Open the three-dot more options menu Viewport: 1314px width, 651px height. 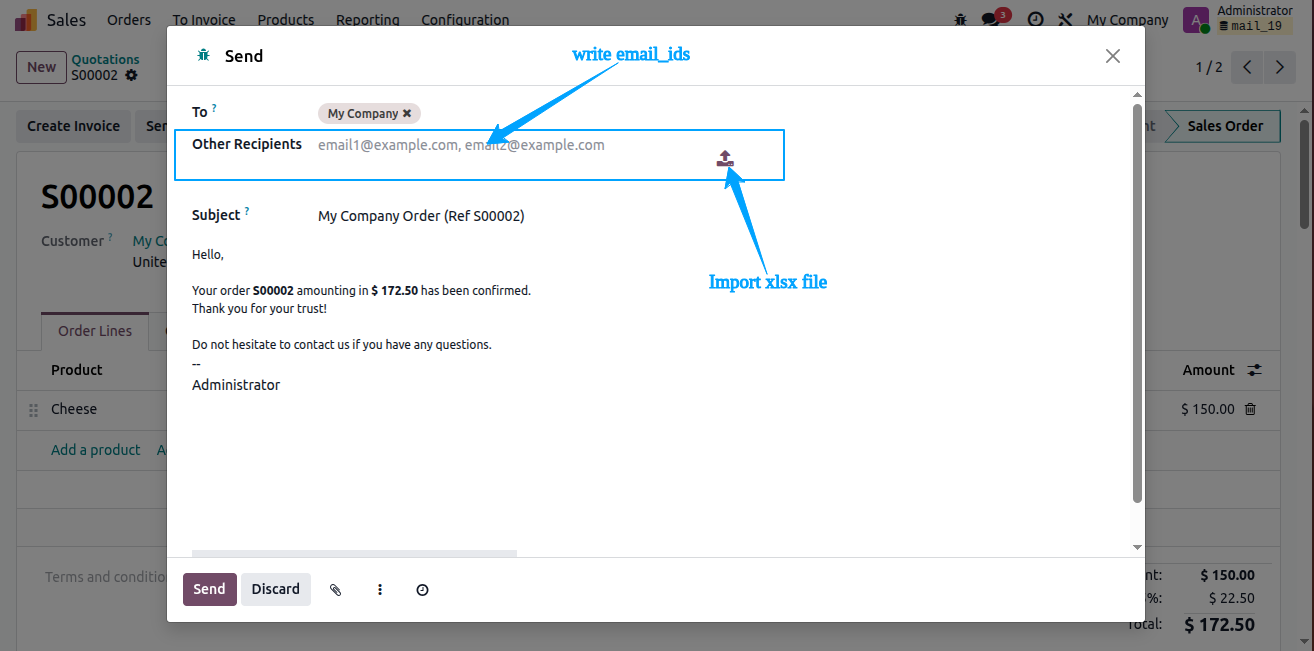(x=380, y=590)
